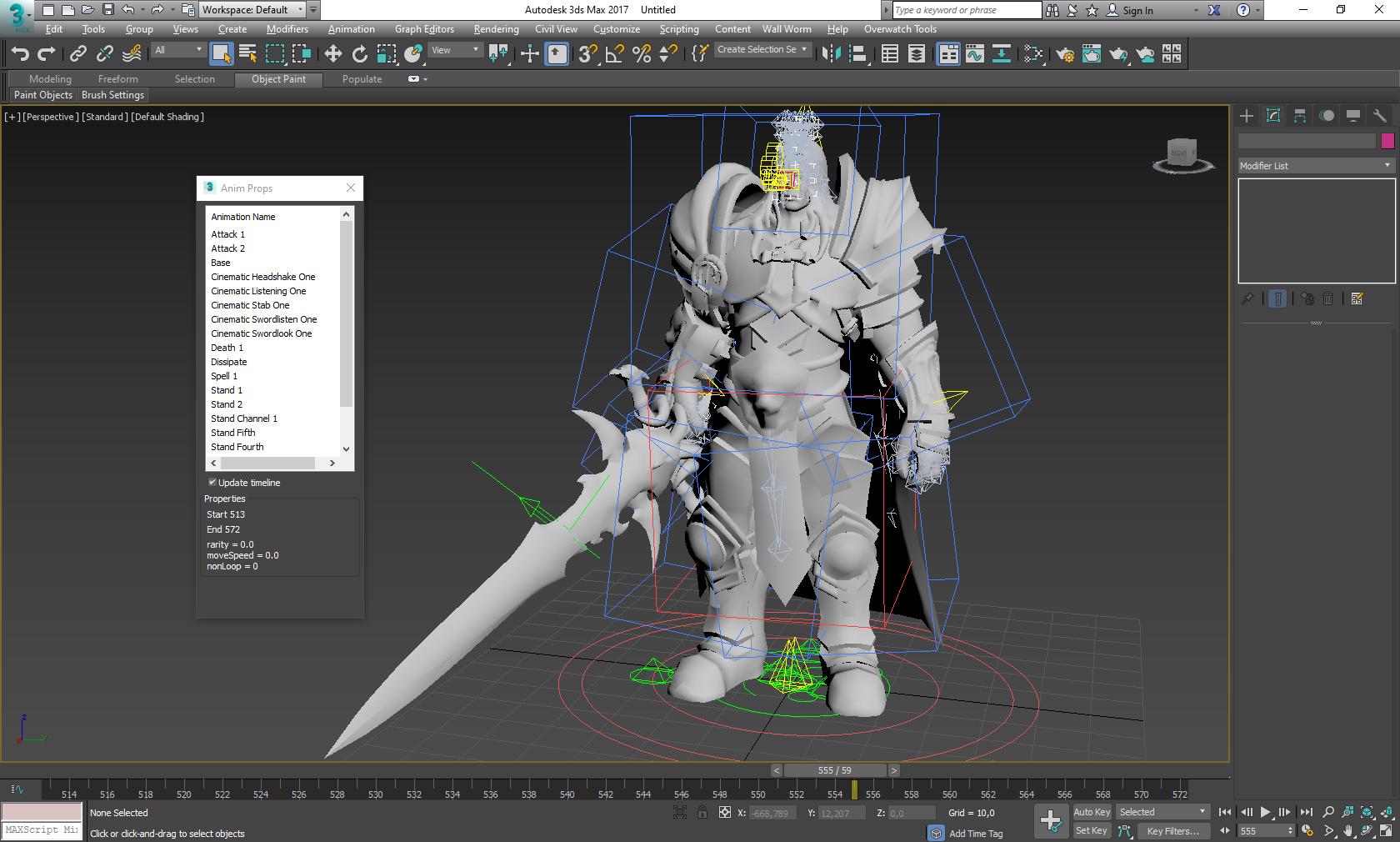Image resolution: width=1400 pixels, height=842 pixels.
Task: Click the Undo arrow in main toolbar
Action: click(x=20, y=54)
